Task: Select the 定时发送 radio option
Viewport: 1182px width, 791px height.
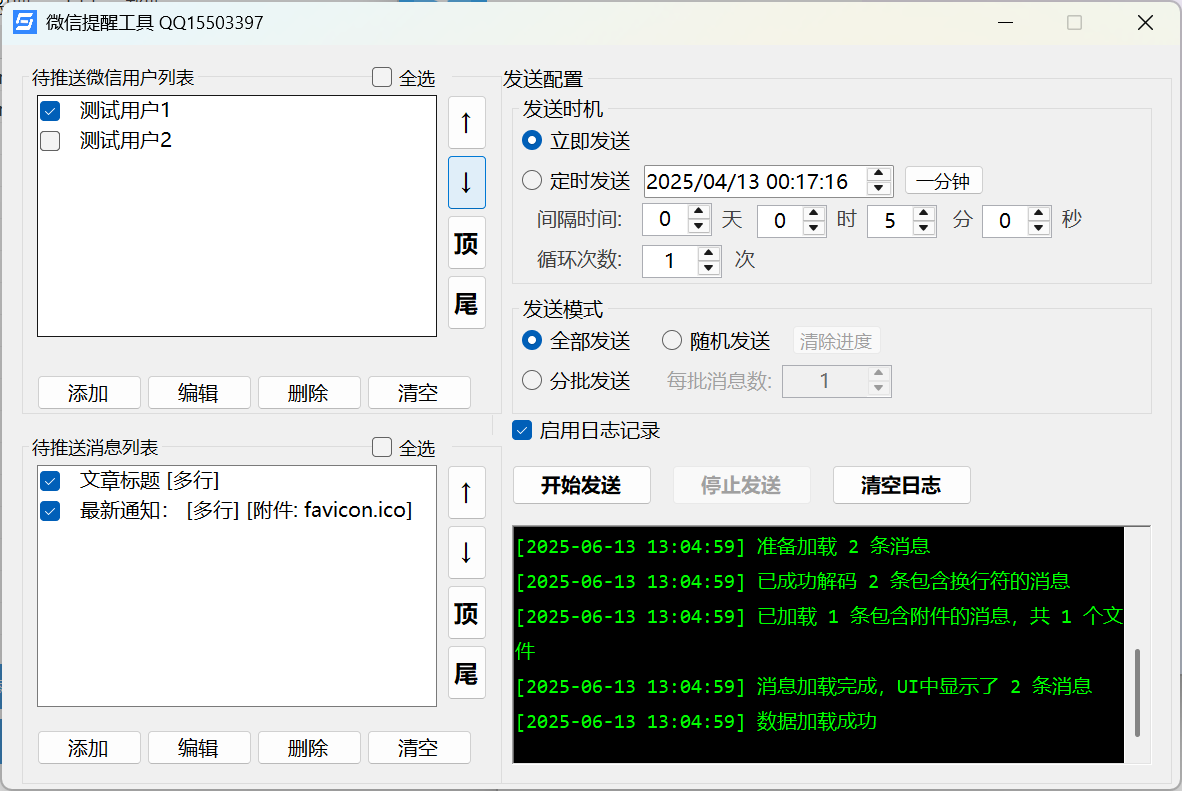Action: click(x=531, y=180)
